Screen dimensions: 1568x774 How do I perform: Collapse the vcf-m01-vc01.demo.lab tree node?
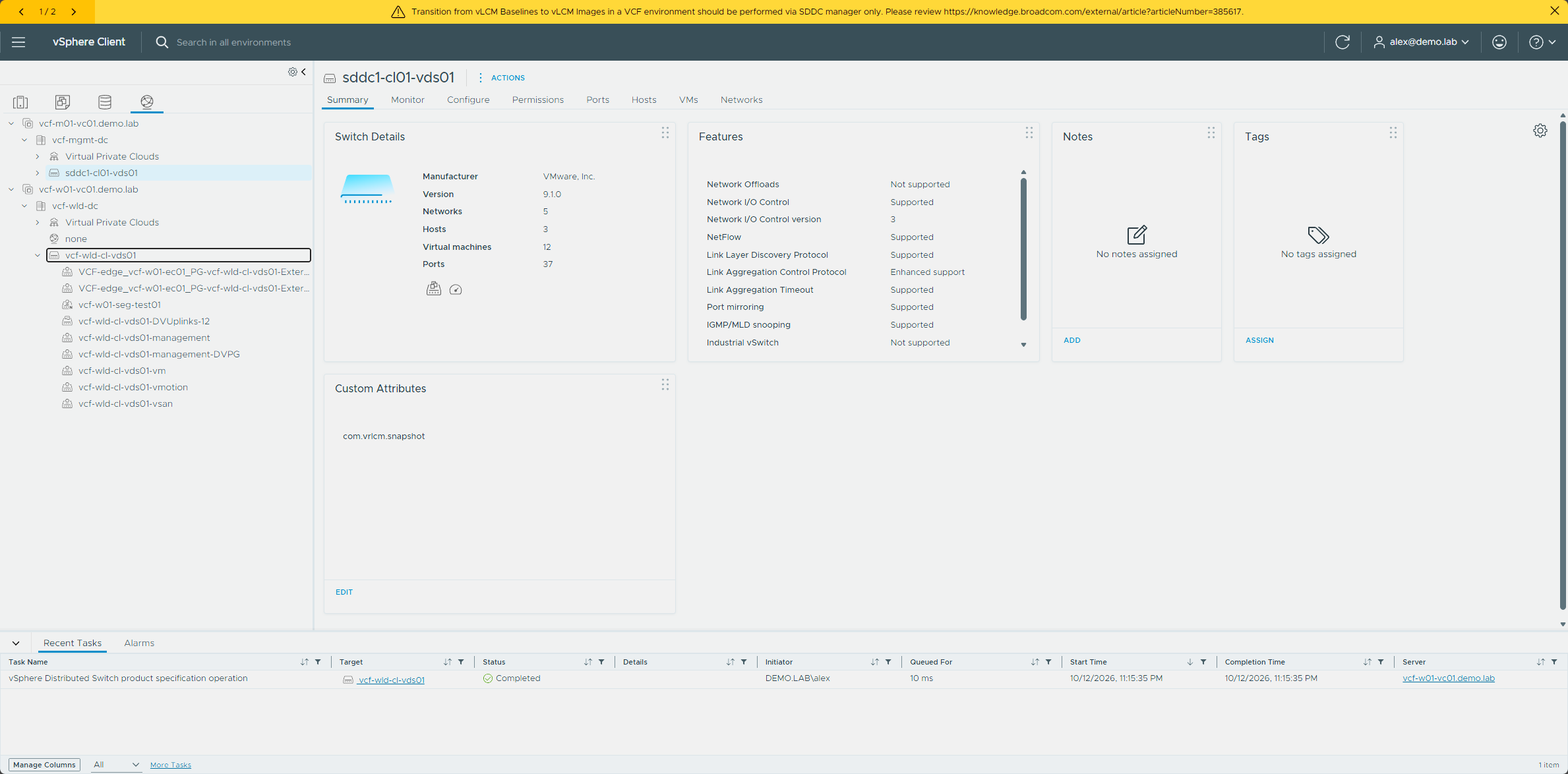coord(11,123)
